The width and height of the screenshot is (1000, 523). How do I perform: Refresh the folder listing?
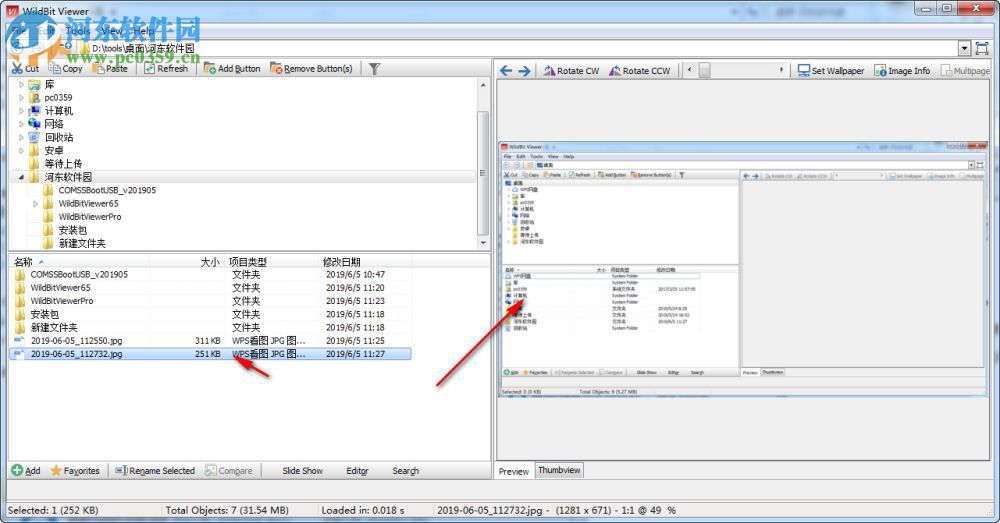tap(166, 68)
